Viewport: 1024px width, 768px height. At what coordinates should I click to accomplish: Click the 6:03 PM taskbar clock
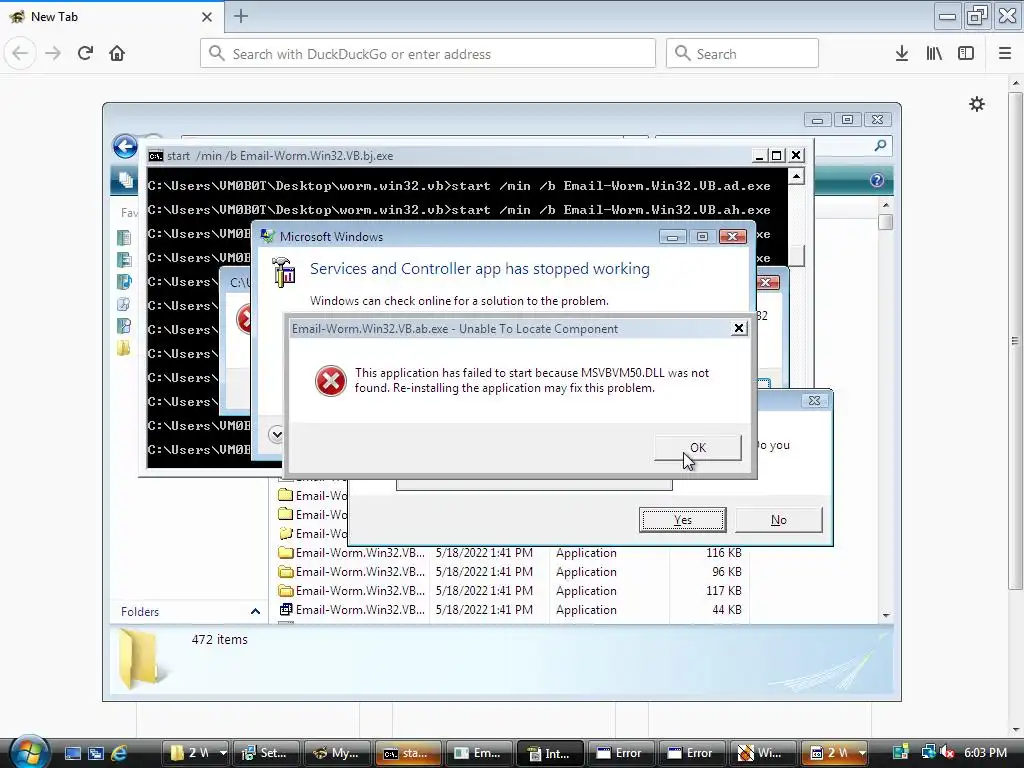[985, 753]
